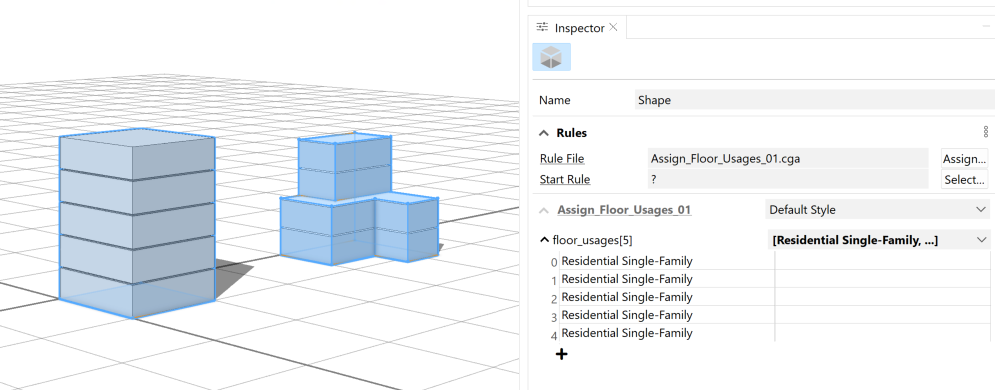This screenshot has width=995, height=390.
Task: Click the Name field containing Shape
Action: click(x=815, y=100)
